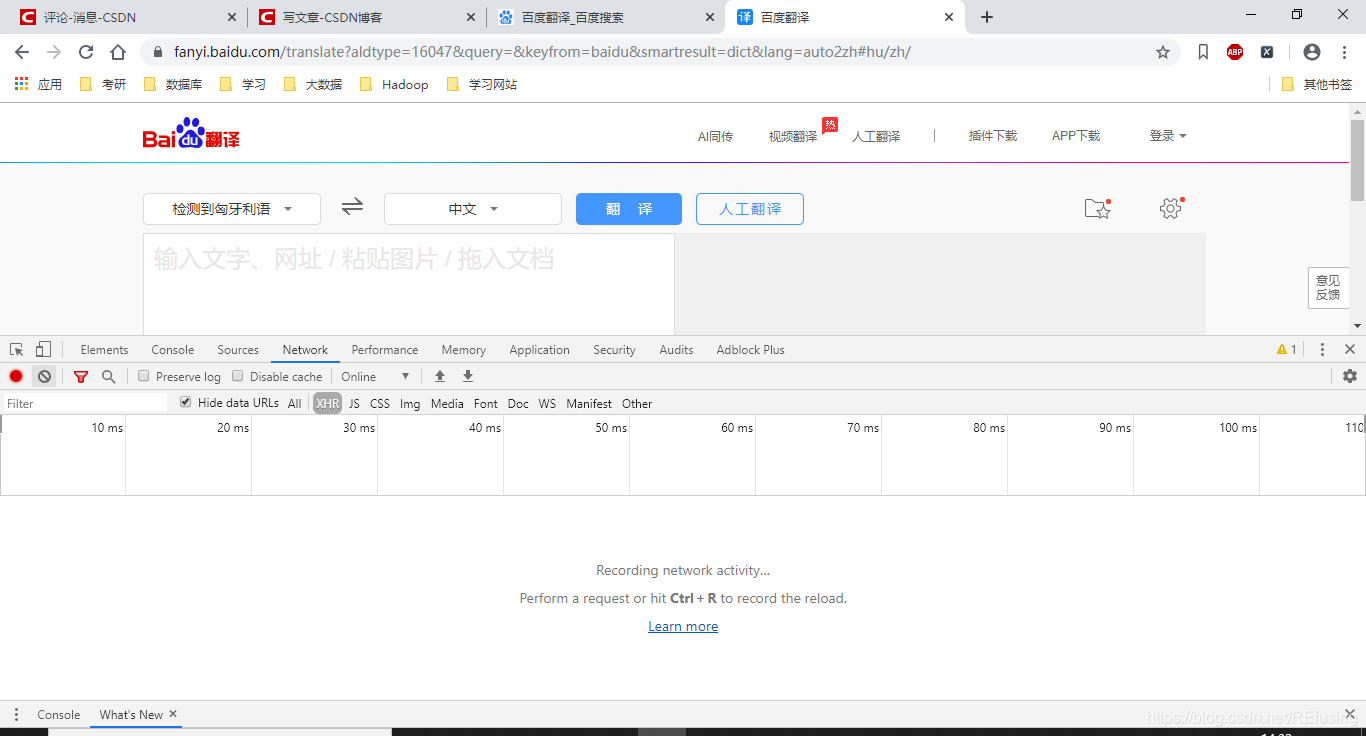Screen dimensions: 1366x736
Task: Open the 考研 bookmarks folder
Action: pyautogui.click(x=103, y=84)
